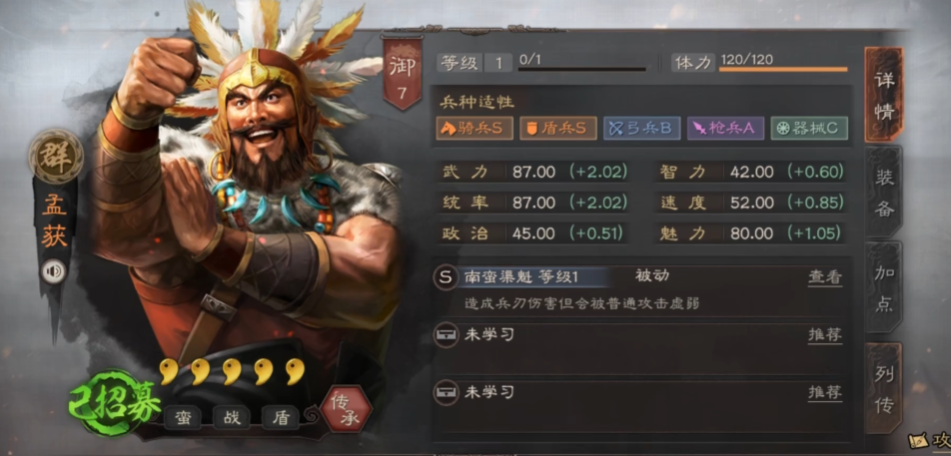Switch to the 详情 details tab

[884, 95]
